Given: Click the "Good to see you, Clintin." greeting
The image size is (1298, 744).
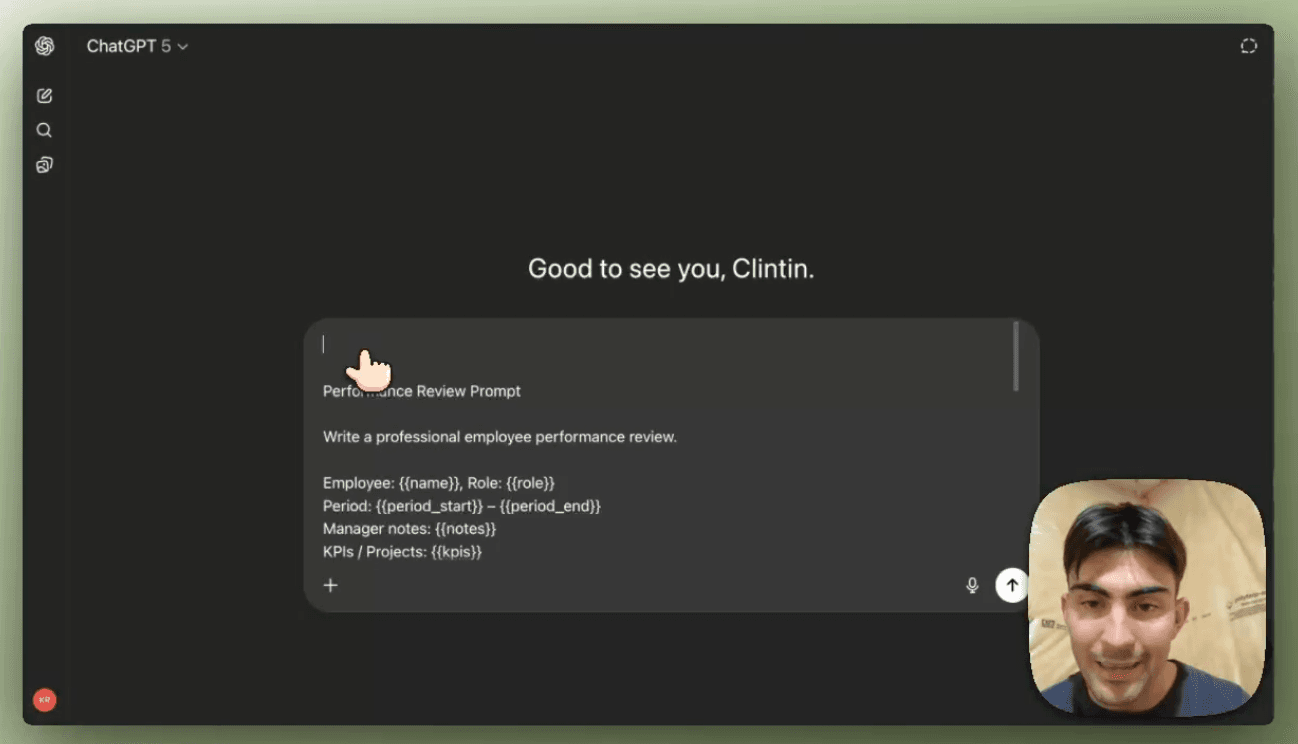Looking at the screenshot, I should pos(671,269).
